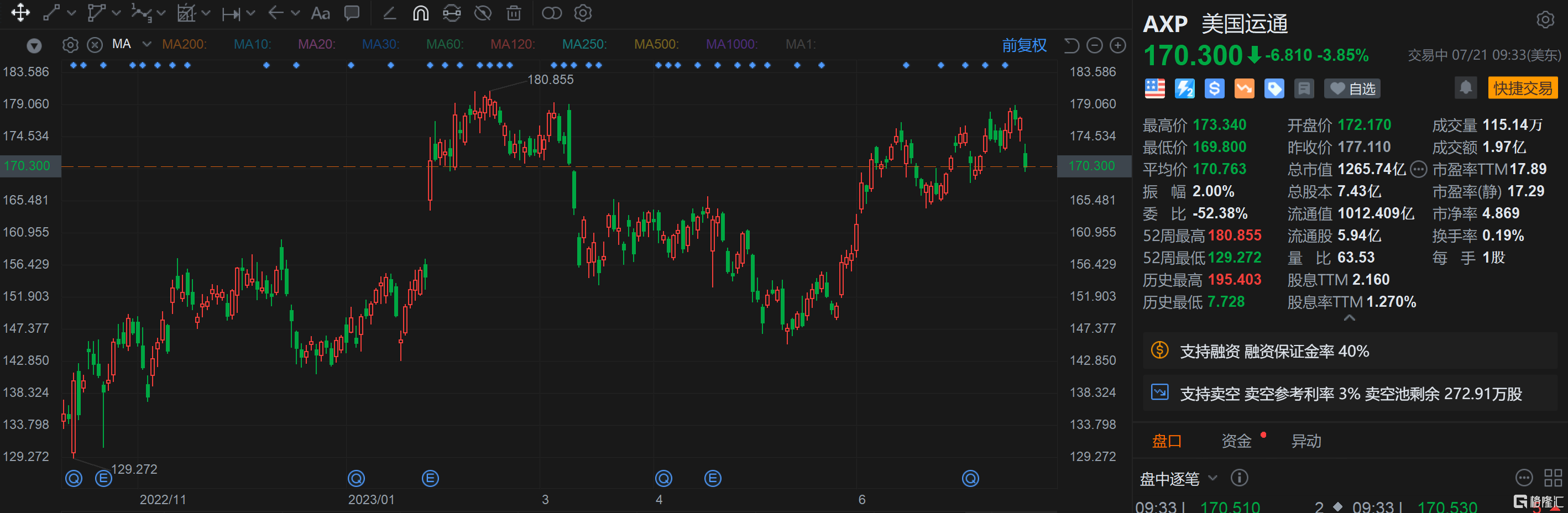Click MA20 purple legend label
The height and width of the screenshot is (513, 1568).
316,44
